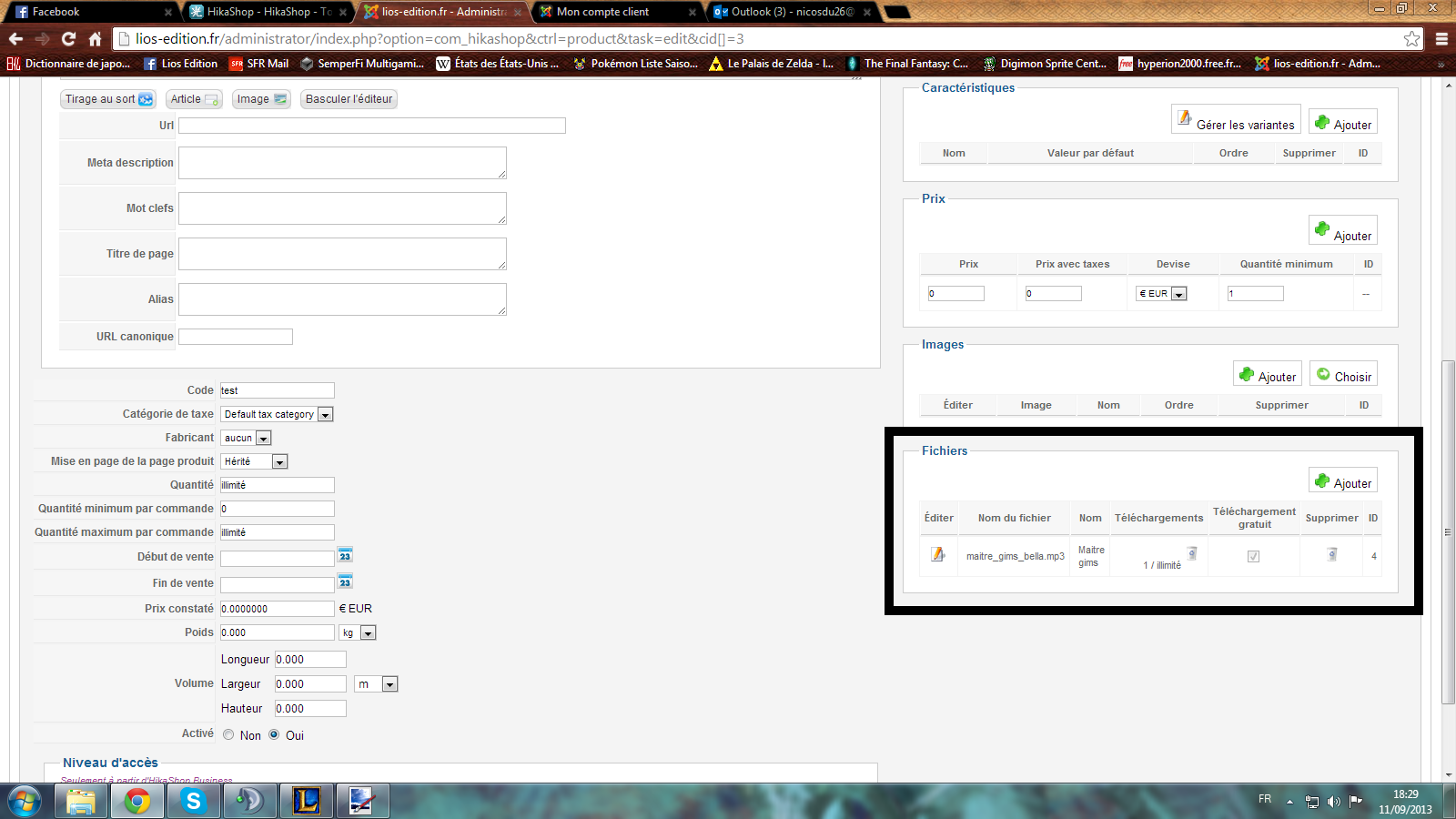This screenshot has height=819, width=1456.
Task: Open the Windows Start menu
Action: (x=24, y=801)
